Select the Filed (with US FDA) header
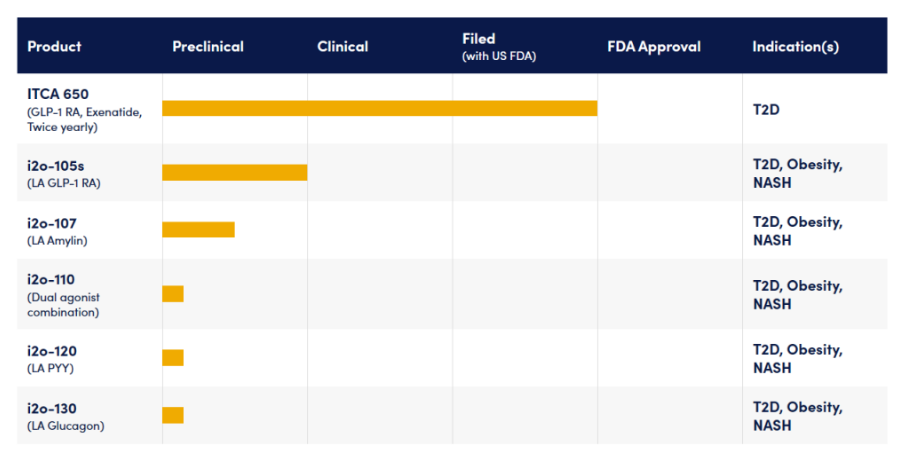 499,47
